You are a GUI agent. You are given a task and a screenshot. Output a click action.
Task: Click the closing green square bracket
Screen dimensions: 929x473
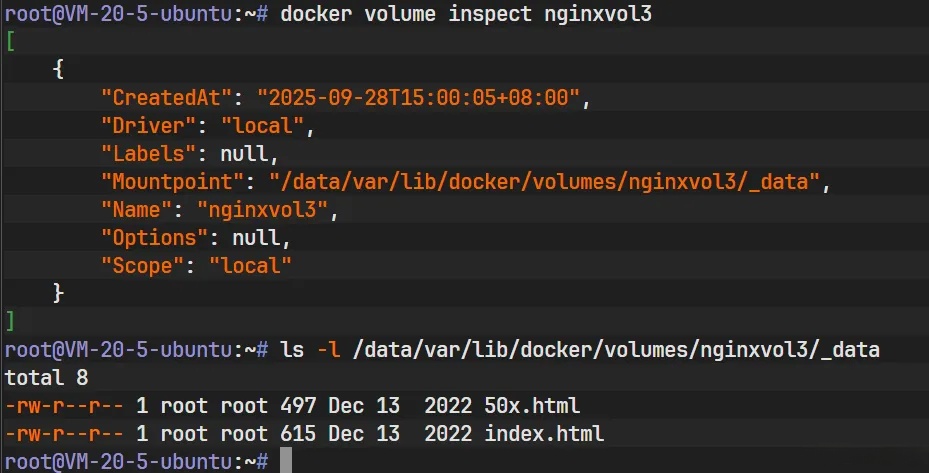click(x=10, y=321)
